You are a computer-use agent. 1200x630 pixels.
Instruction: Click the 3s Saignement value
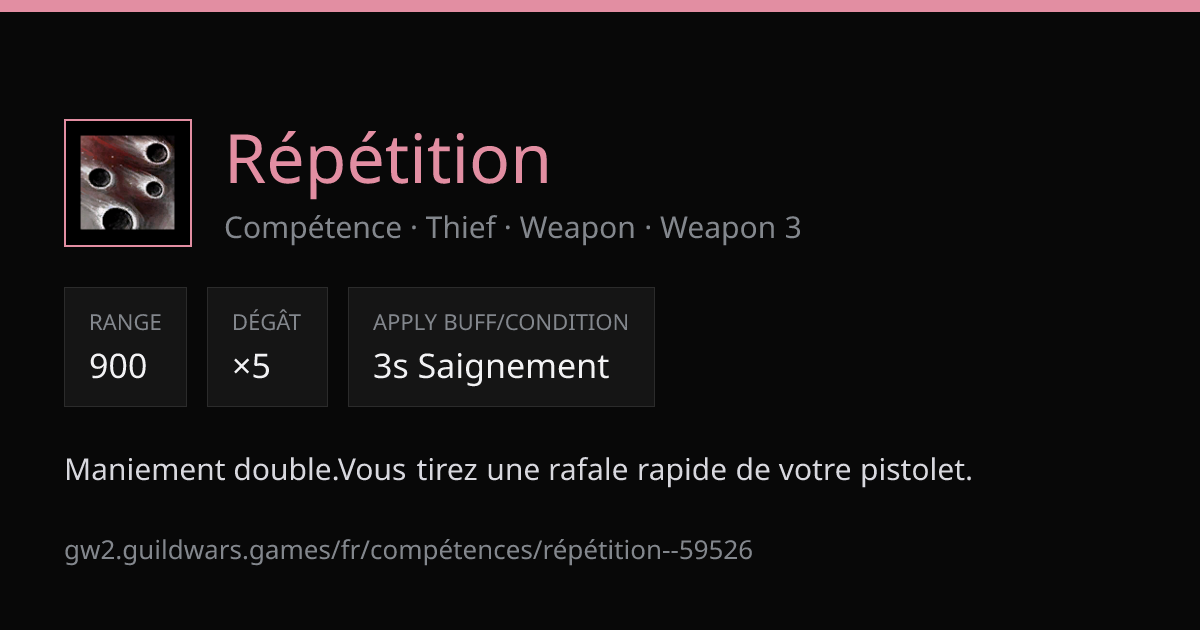tap(491, 367)
